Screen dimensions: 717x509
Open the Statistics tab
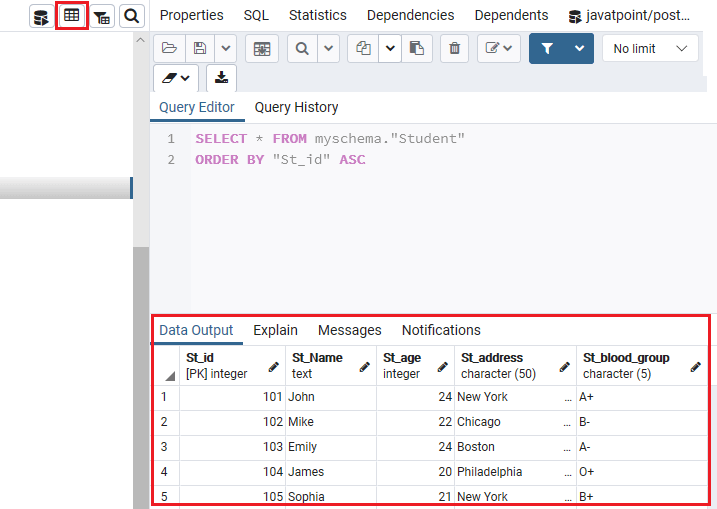(318, 16)
